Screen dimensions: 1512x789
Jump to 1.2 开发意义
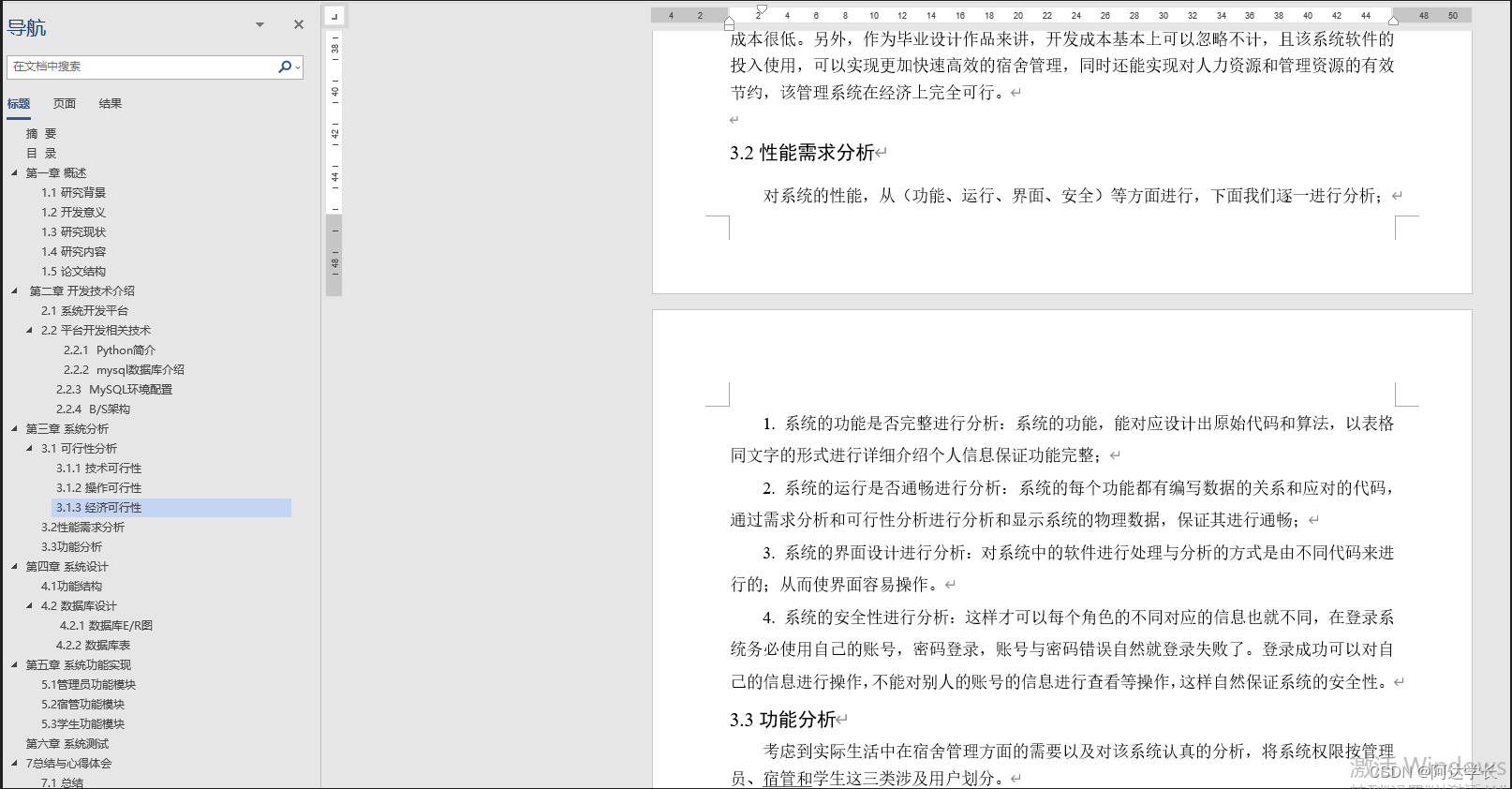click(x=73, y=212)
